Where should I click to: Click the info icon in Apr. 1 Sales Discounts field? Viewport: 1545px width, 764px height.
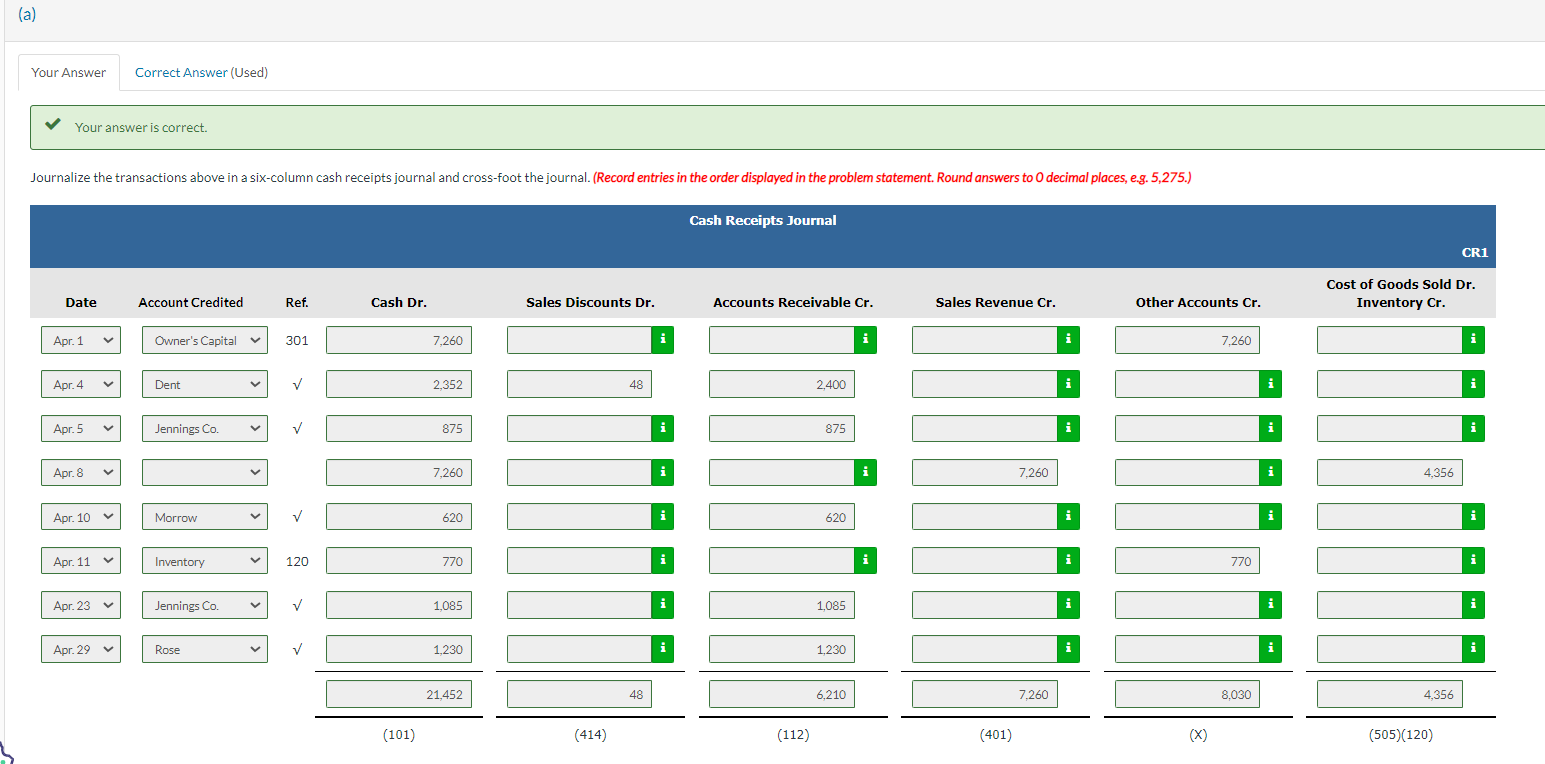pyautogui.click(x=663, y=340)
